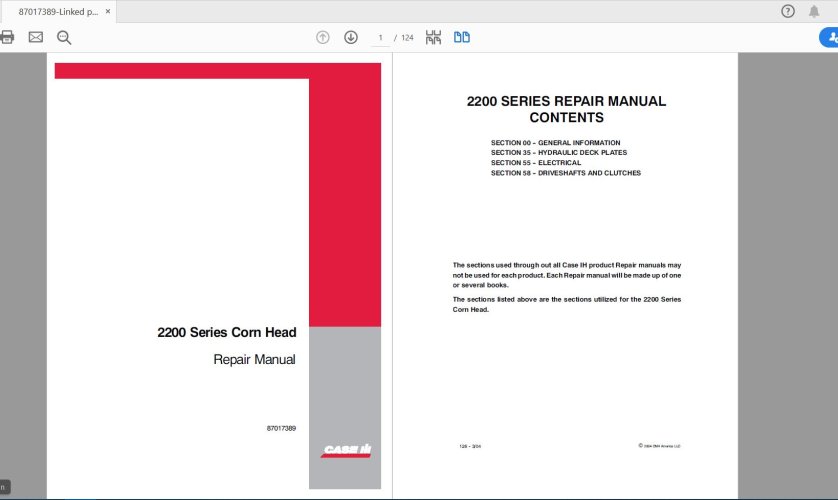This screenshot has width=838, height=500.
Task: Select the cover title '2200 Series Corn Head'
Action: coord(227,332)
